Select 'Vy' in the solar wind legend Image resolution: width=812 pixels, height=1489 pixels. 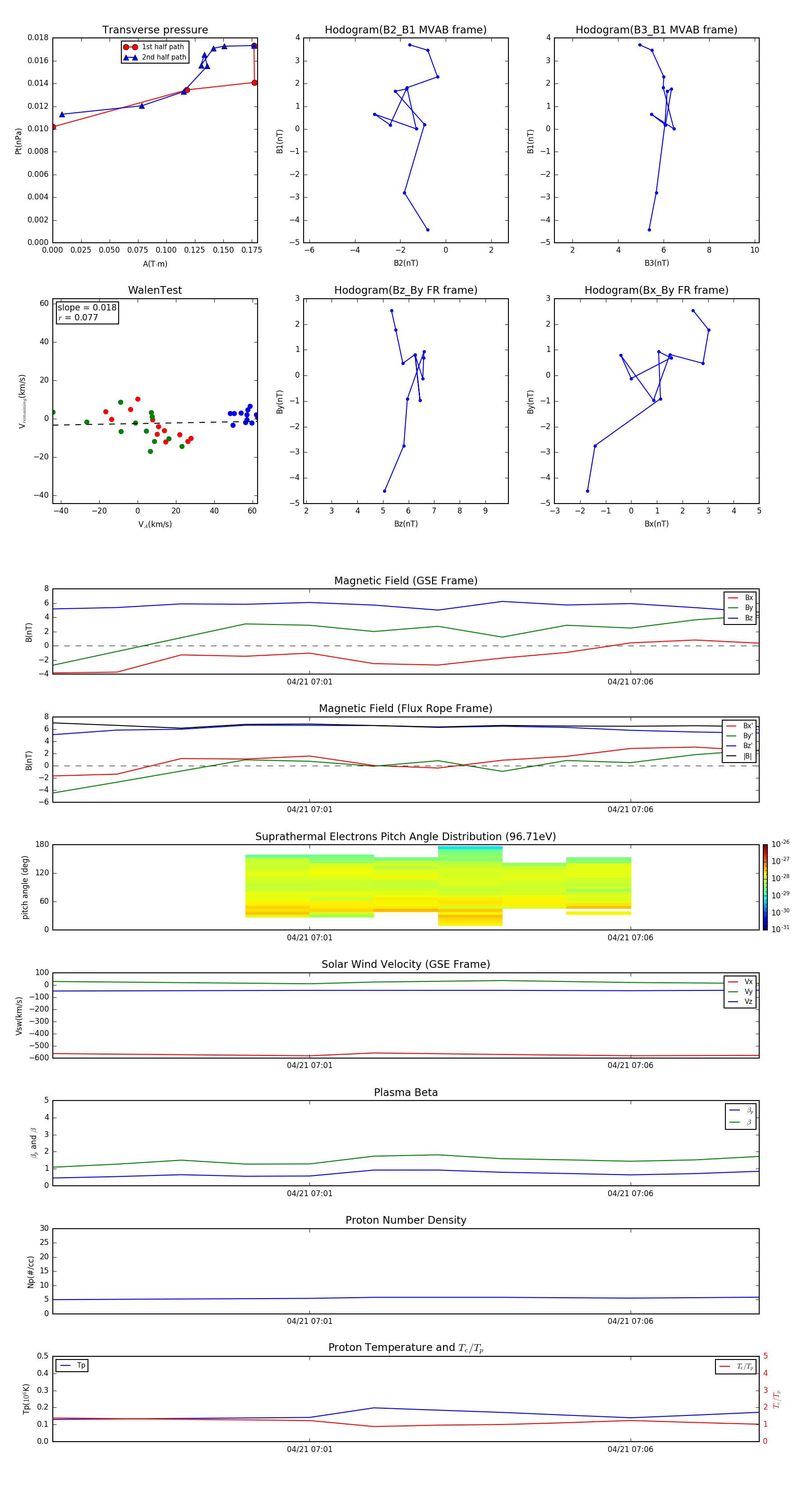(740, 992)
